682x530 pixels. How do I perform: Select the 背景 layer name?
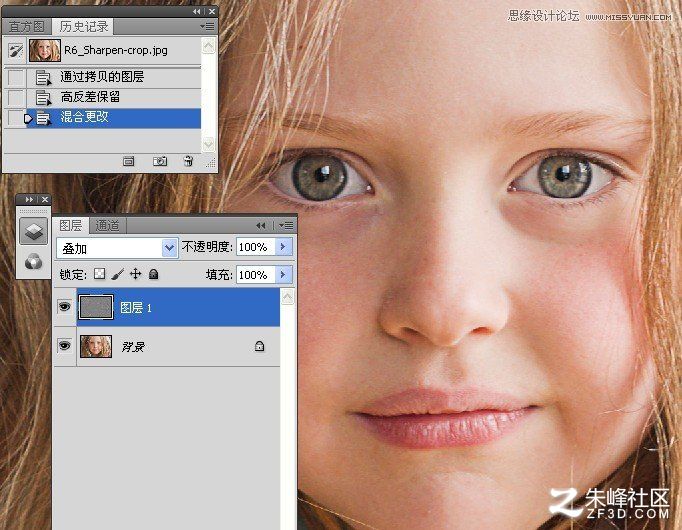pos(133,347)
